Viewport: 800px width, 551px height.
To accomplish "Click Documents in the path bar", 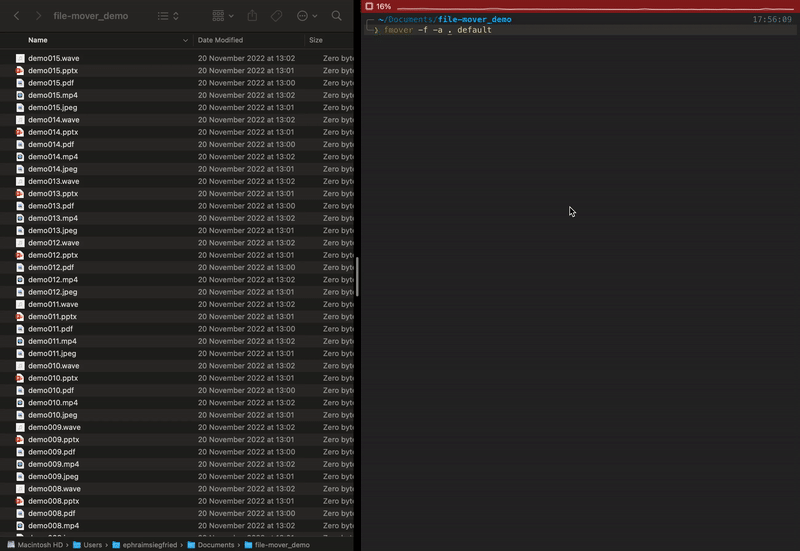I will pos(211,545).
